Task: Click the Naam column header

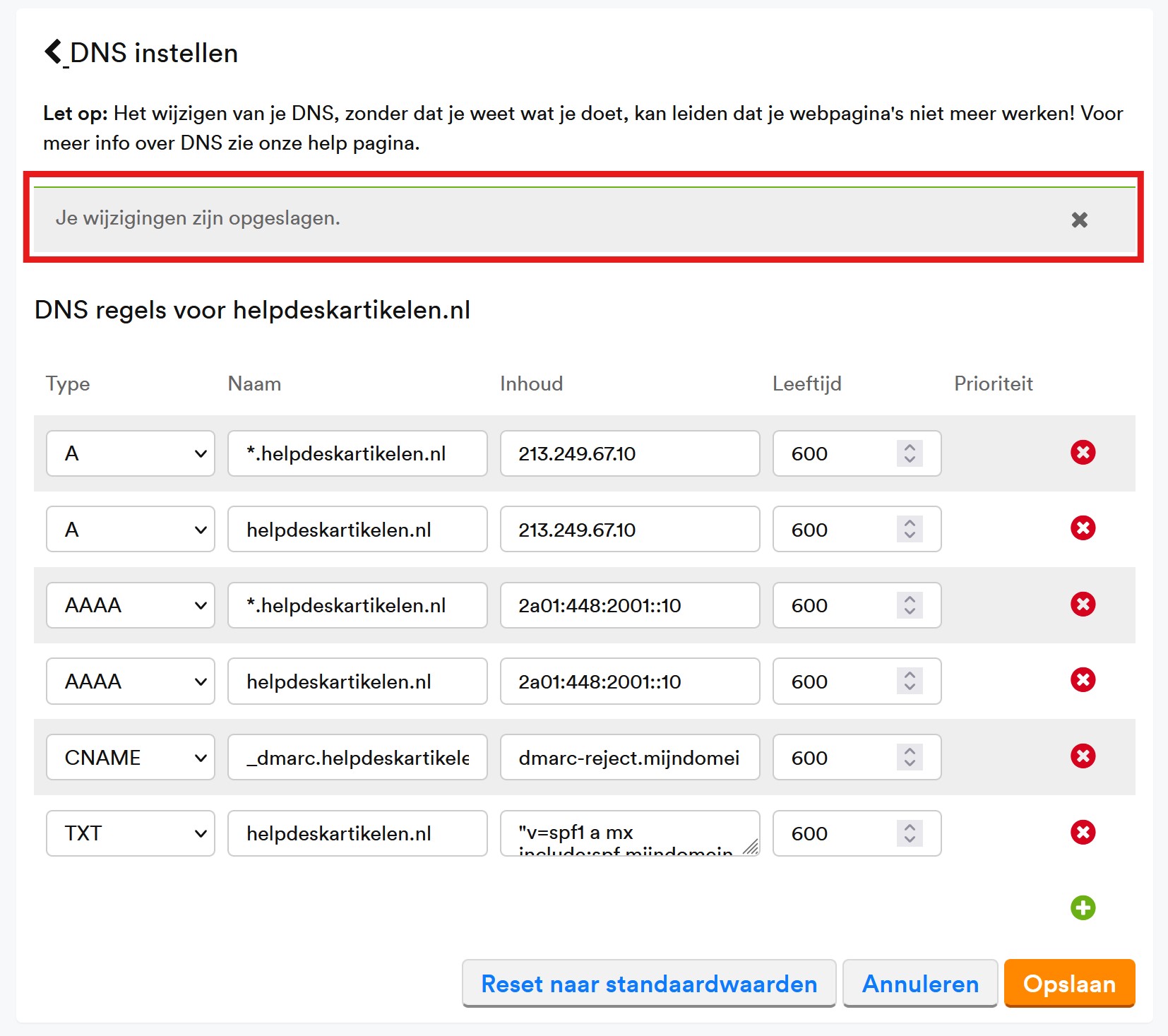Action: pyautogui.click(x=254, y=383)
